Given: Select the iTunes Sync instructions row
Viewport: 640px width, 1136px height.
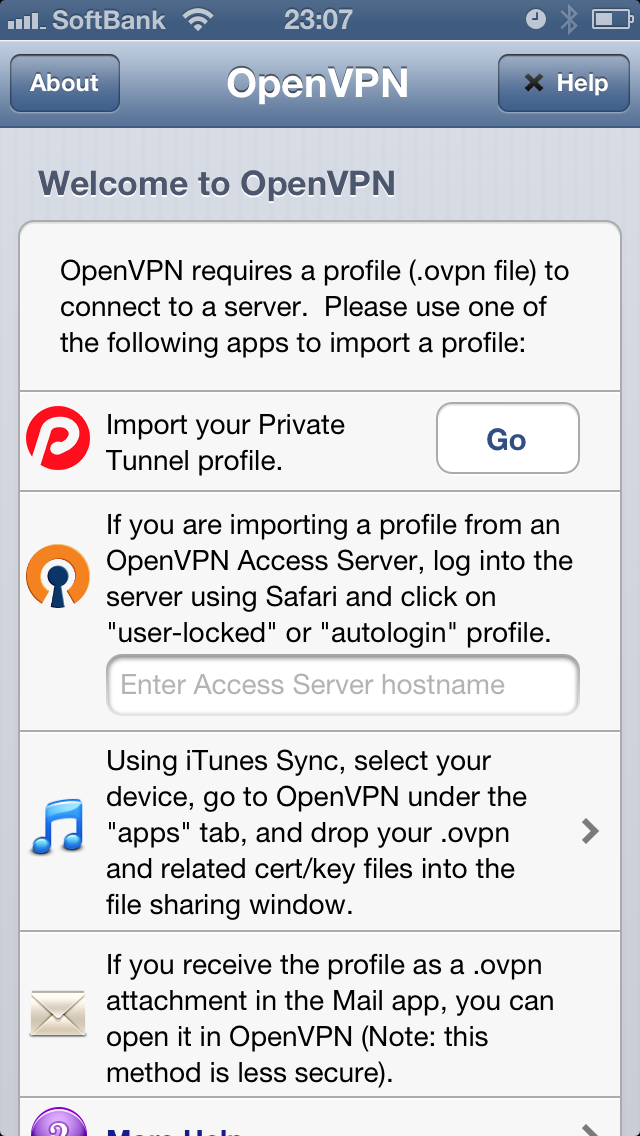Looking at the screenshot, I should point(320,831).
